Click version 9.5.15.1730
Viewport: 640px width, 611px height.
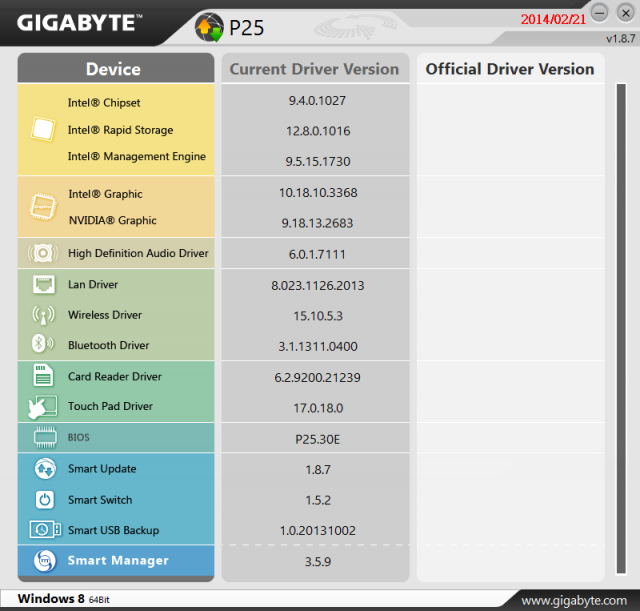coord(318,161)
